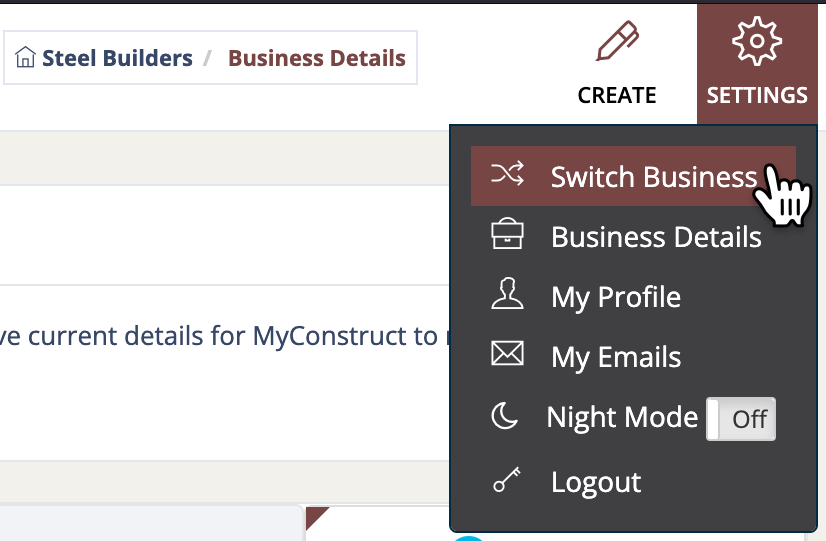Click the Business Details breadcrumb text
Image resolution: width=826 pixels, height=541 pixels.
click(x=317, y=58)
